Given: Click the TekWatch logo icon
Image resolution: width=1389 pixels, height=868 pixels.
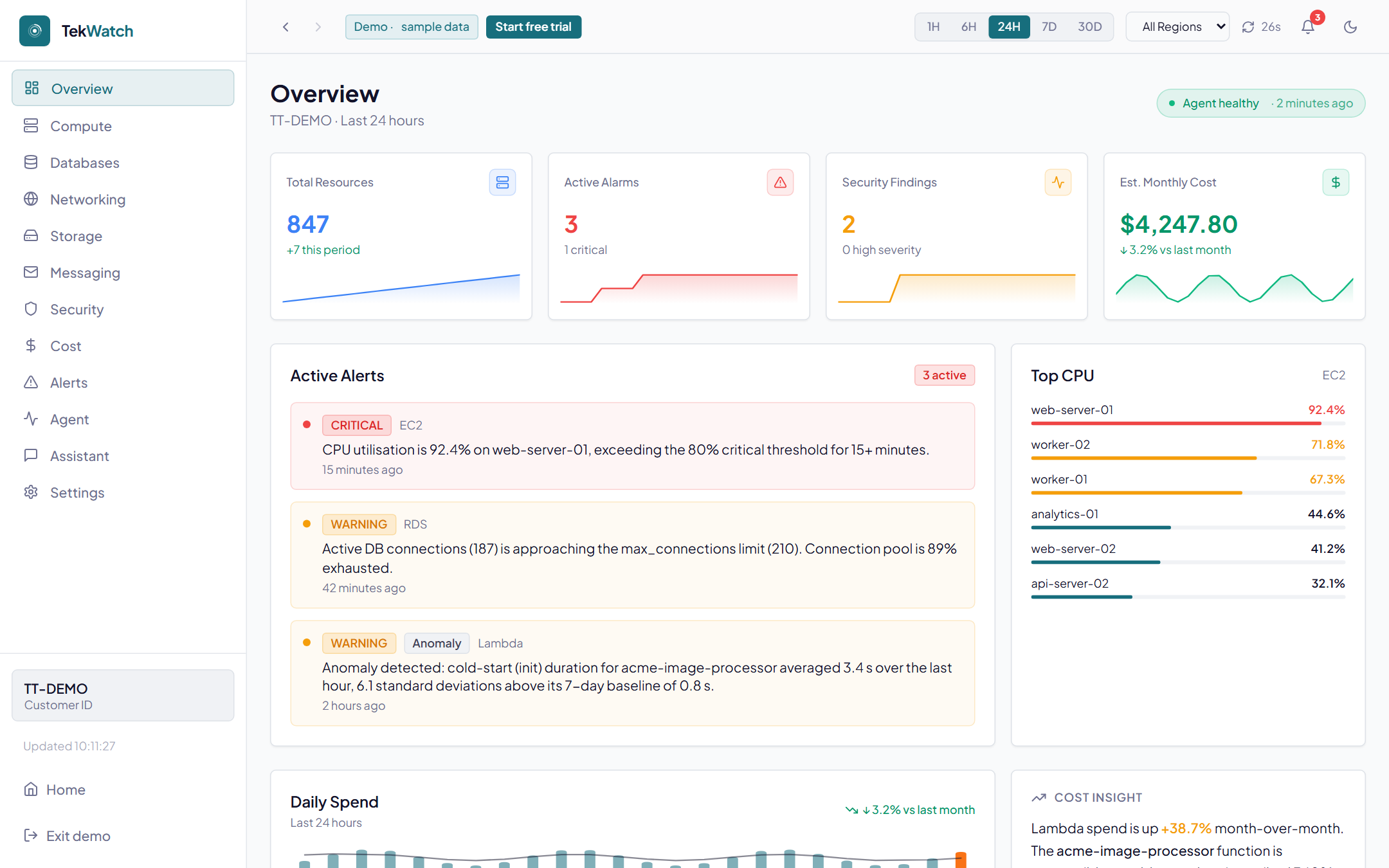Looking at the screenshot, I should click(x=35, y=31).
